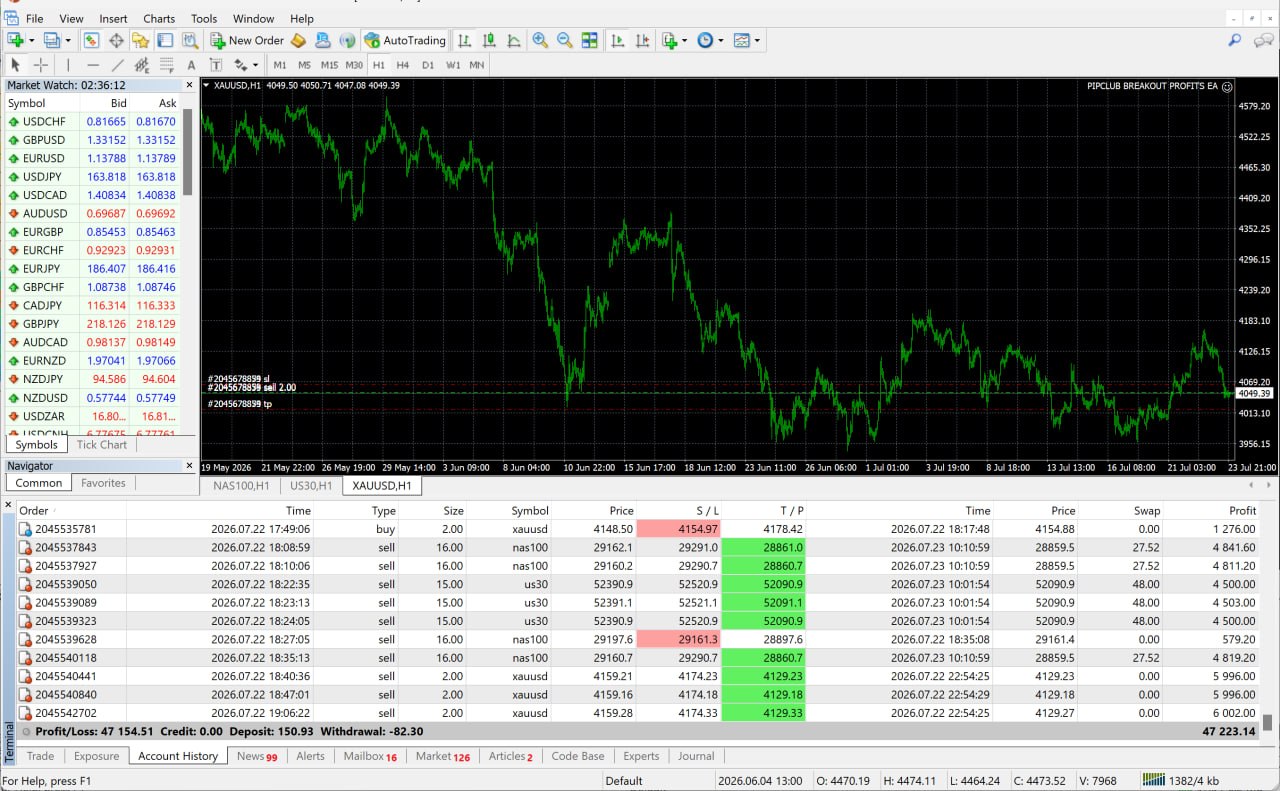Viewport: 1280px width, 791px height.
Task: Toggle the AutoTrading button
Action: [x=405, y=40]
